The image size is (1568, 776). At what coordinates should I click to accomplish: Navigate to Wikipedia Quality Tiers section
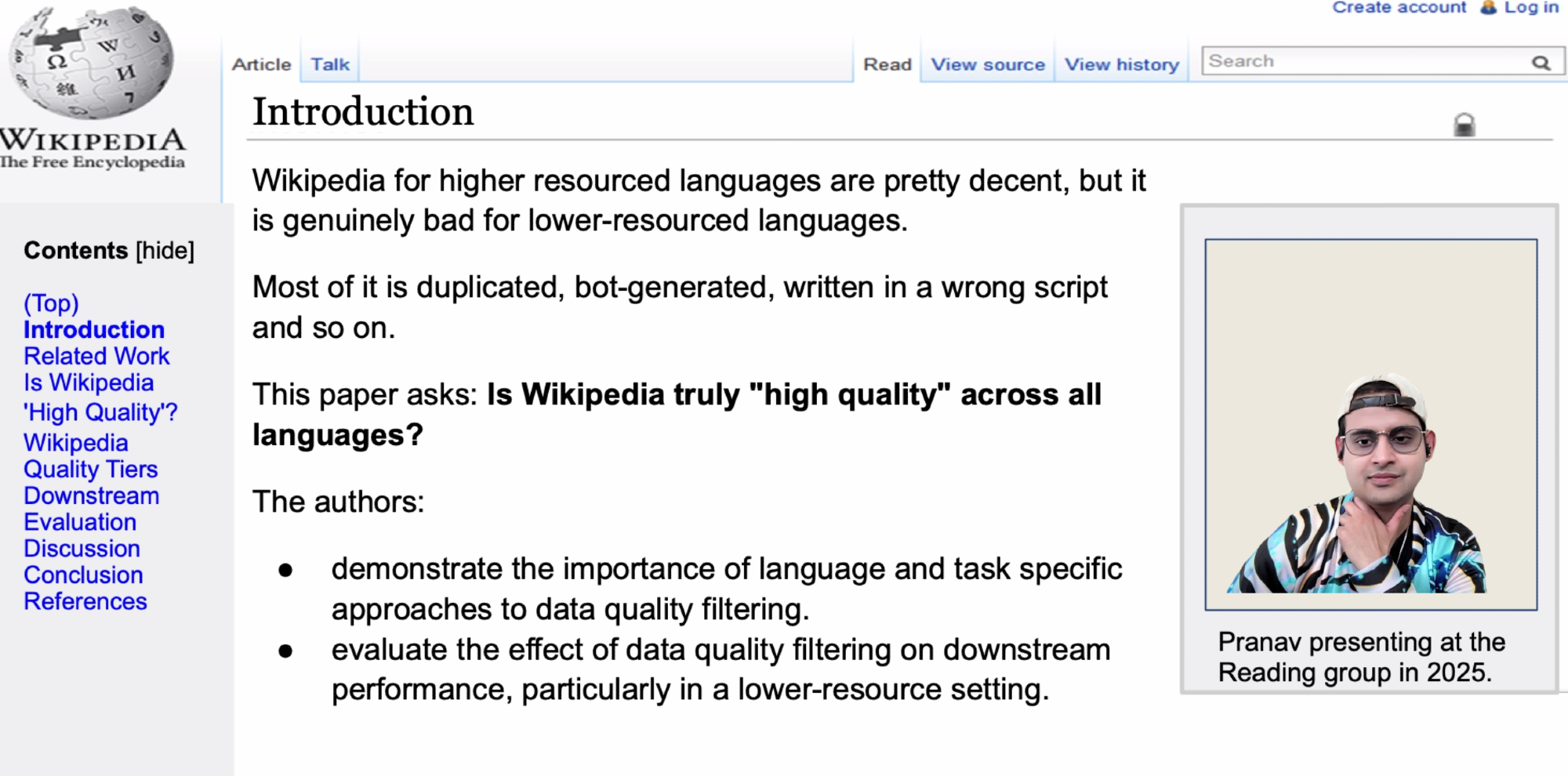[90, 456]
